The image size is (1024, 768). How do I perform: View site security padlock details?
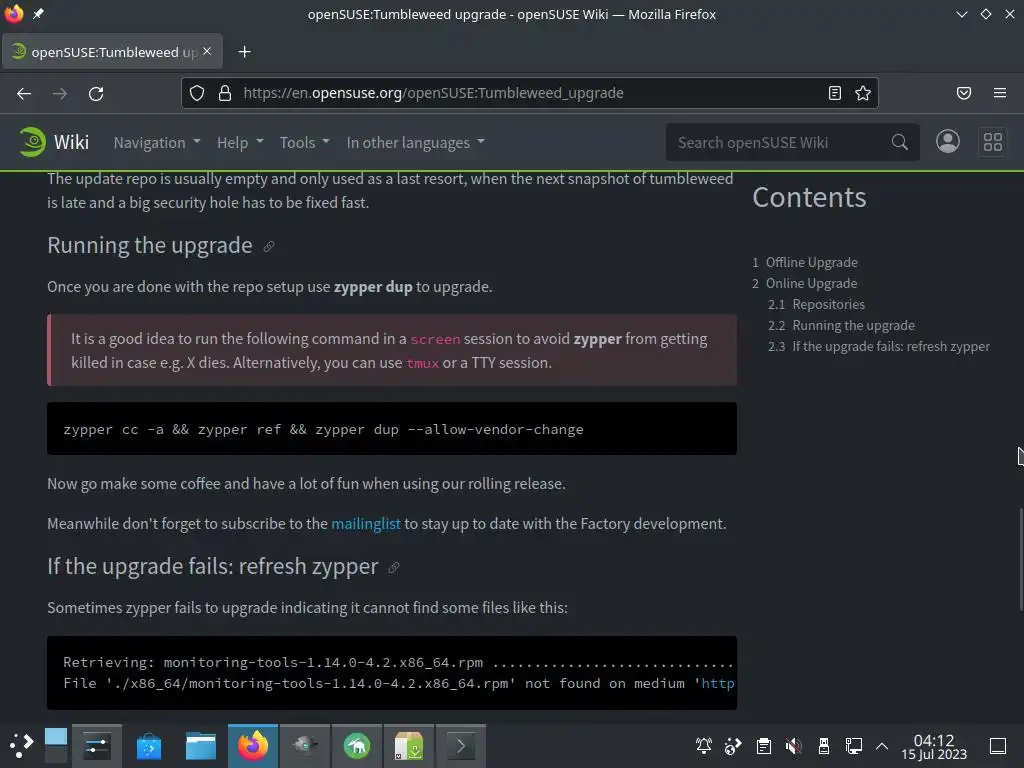click(225, 93)
